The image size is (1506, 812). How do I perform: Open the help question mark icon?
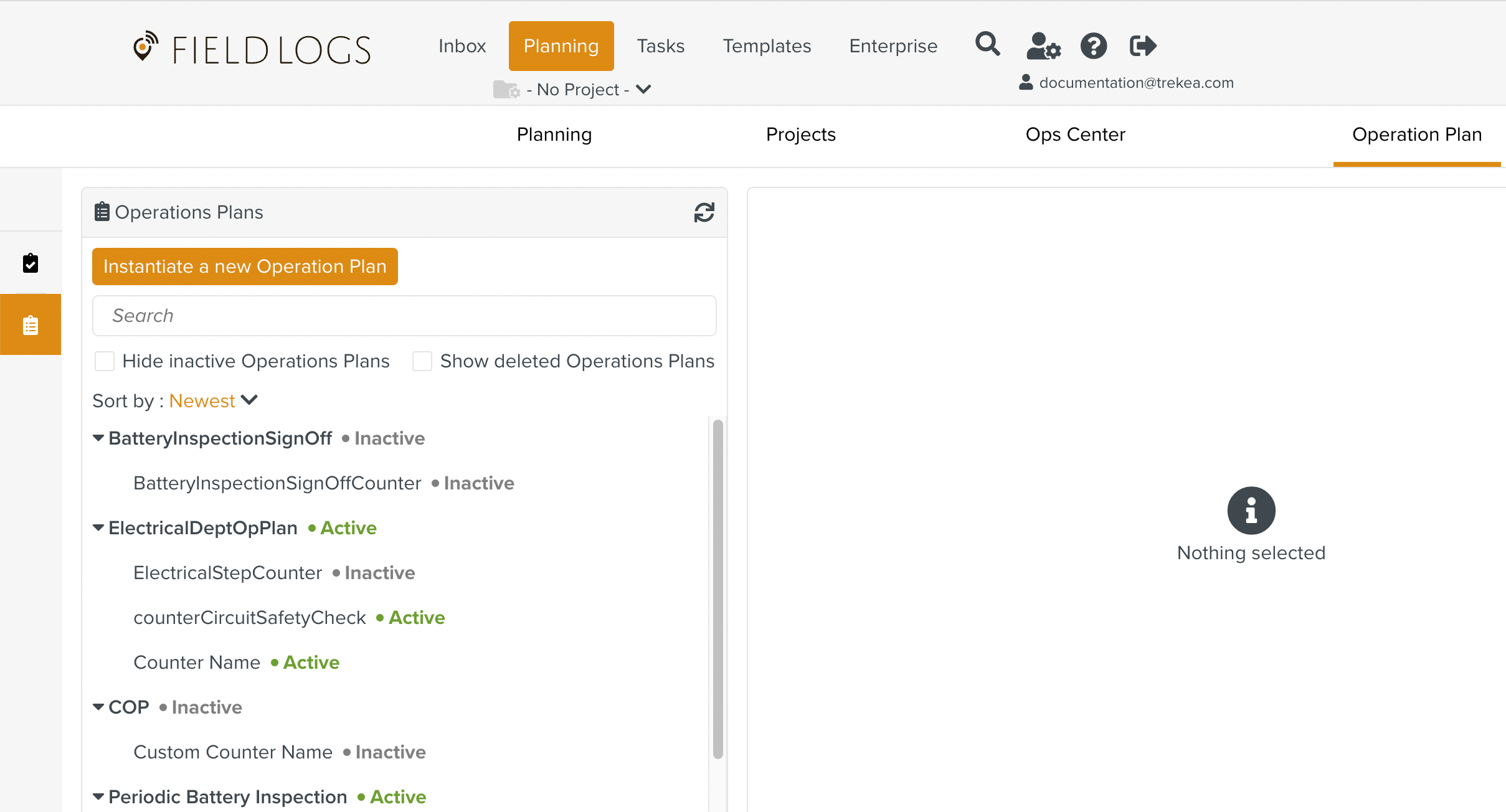[1093, 46]
